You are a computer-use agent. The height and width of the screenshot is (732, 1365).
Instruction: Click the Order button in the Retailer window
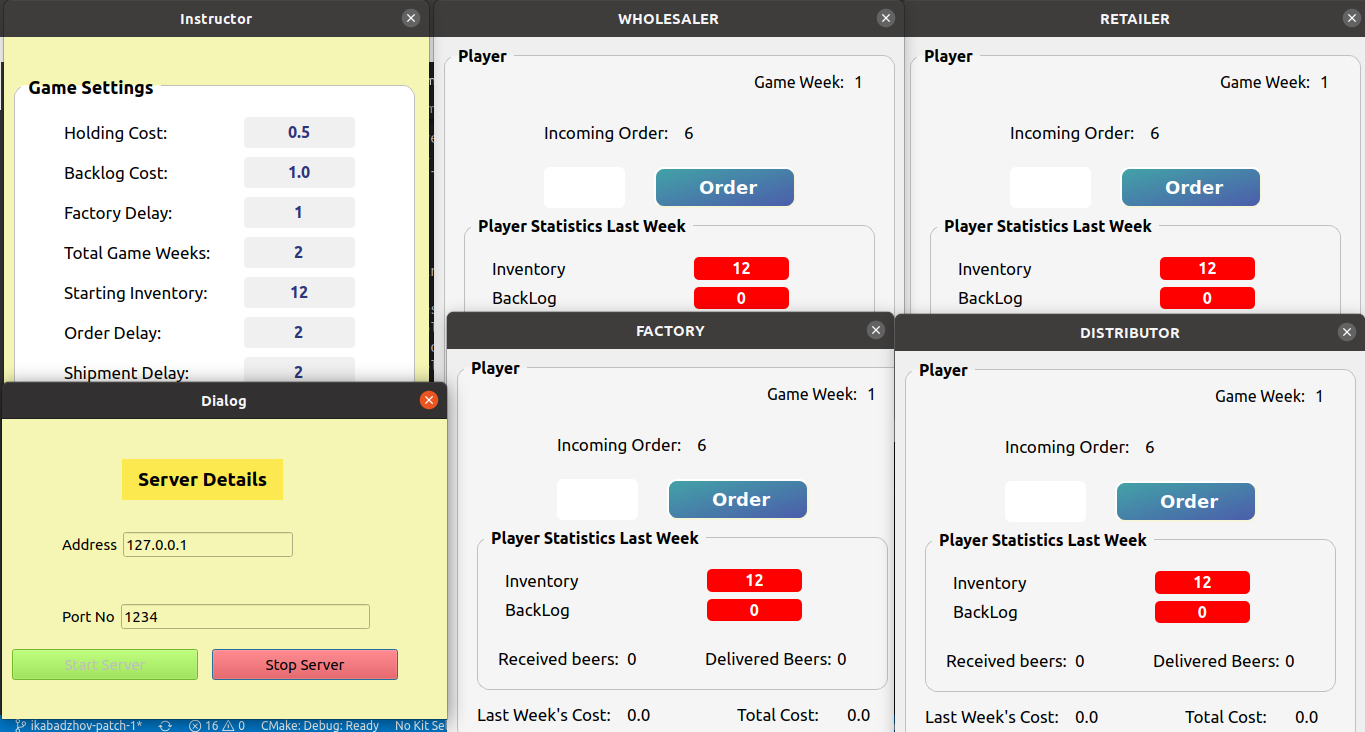(1191, 187)
